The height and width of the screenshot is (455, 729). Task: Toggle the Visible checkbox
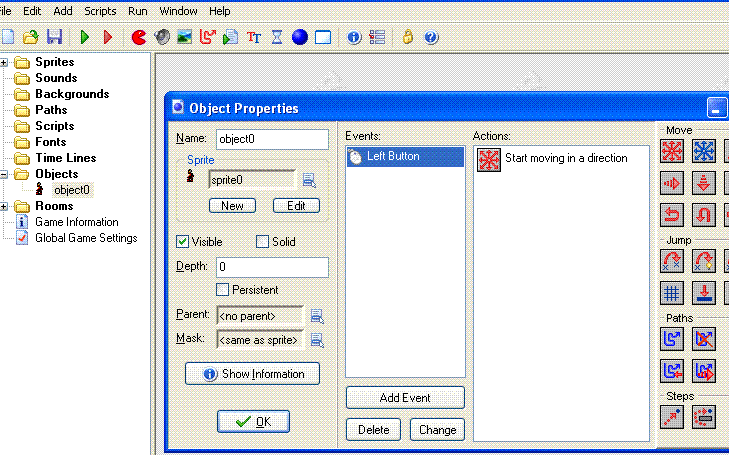182,242
